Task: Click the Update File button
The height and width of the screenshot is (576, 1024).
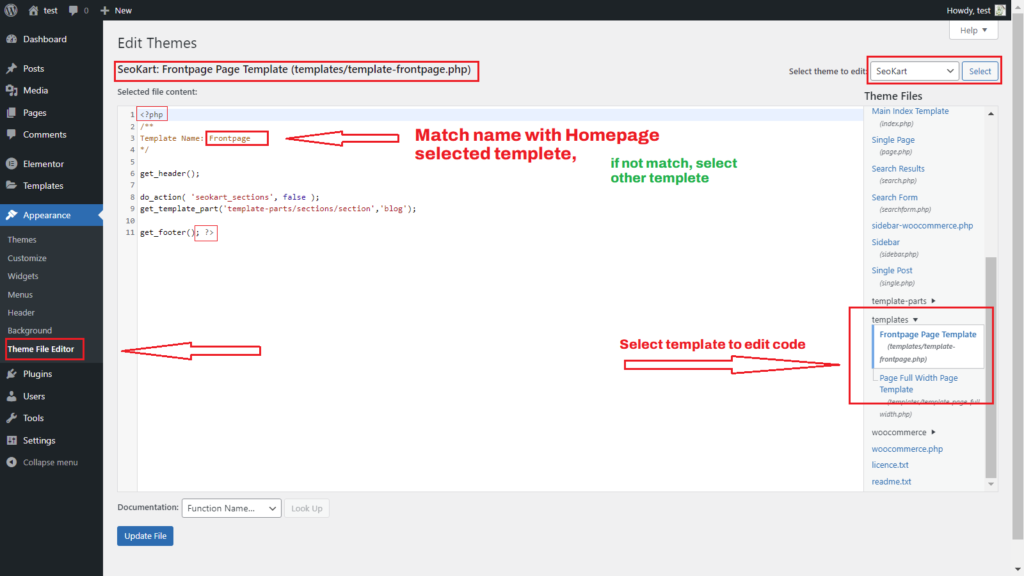Action: click(x=145, y=536)
